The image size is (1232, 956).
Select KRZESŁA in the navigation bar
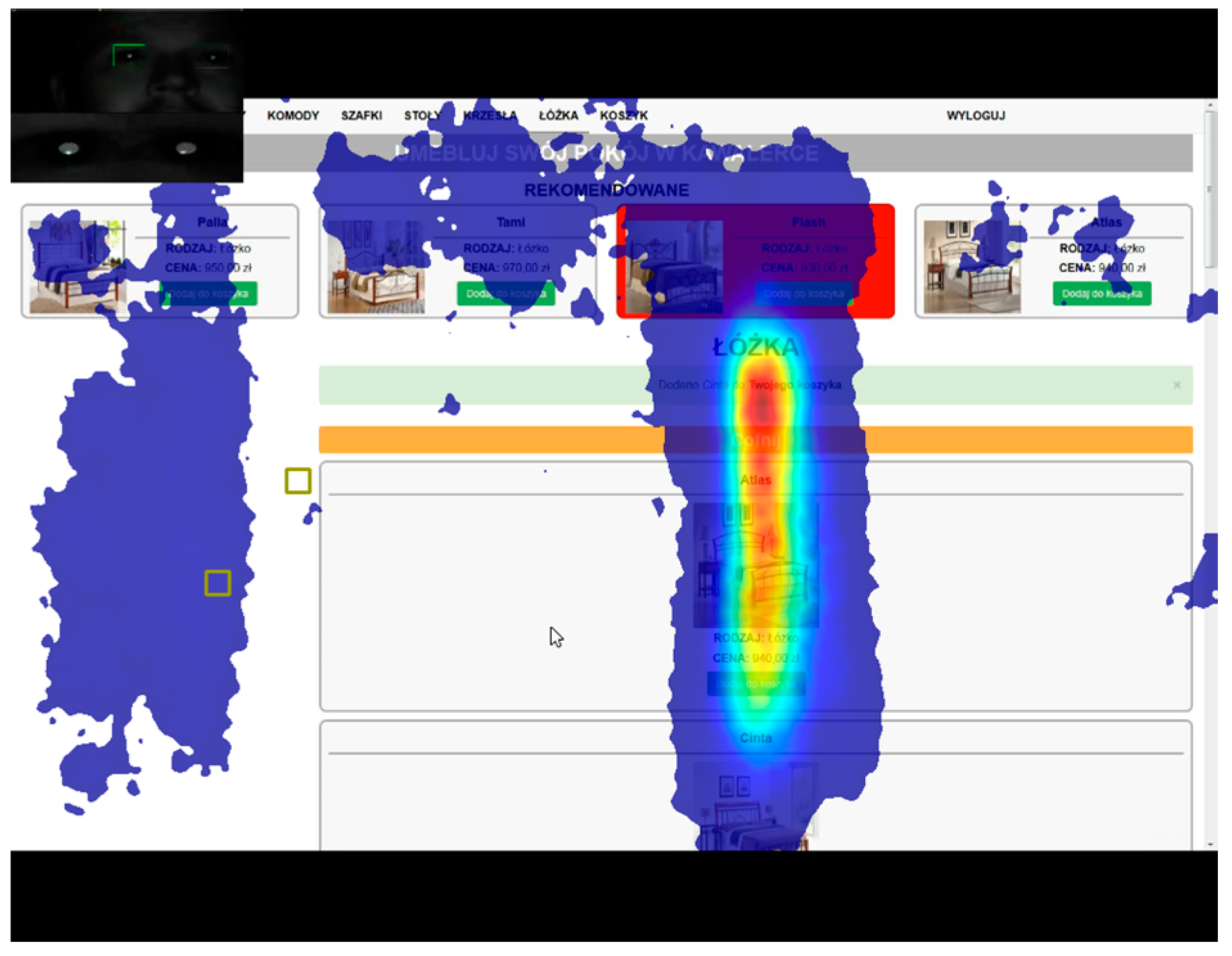pos(489,116)
